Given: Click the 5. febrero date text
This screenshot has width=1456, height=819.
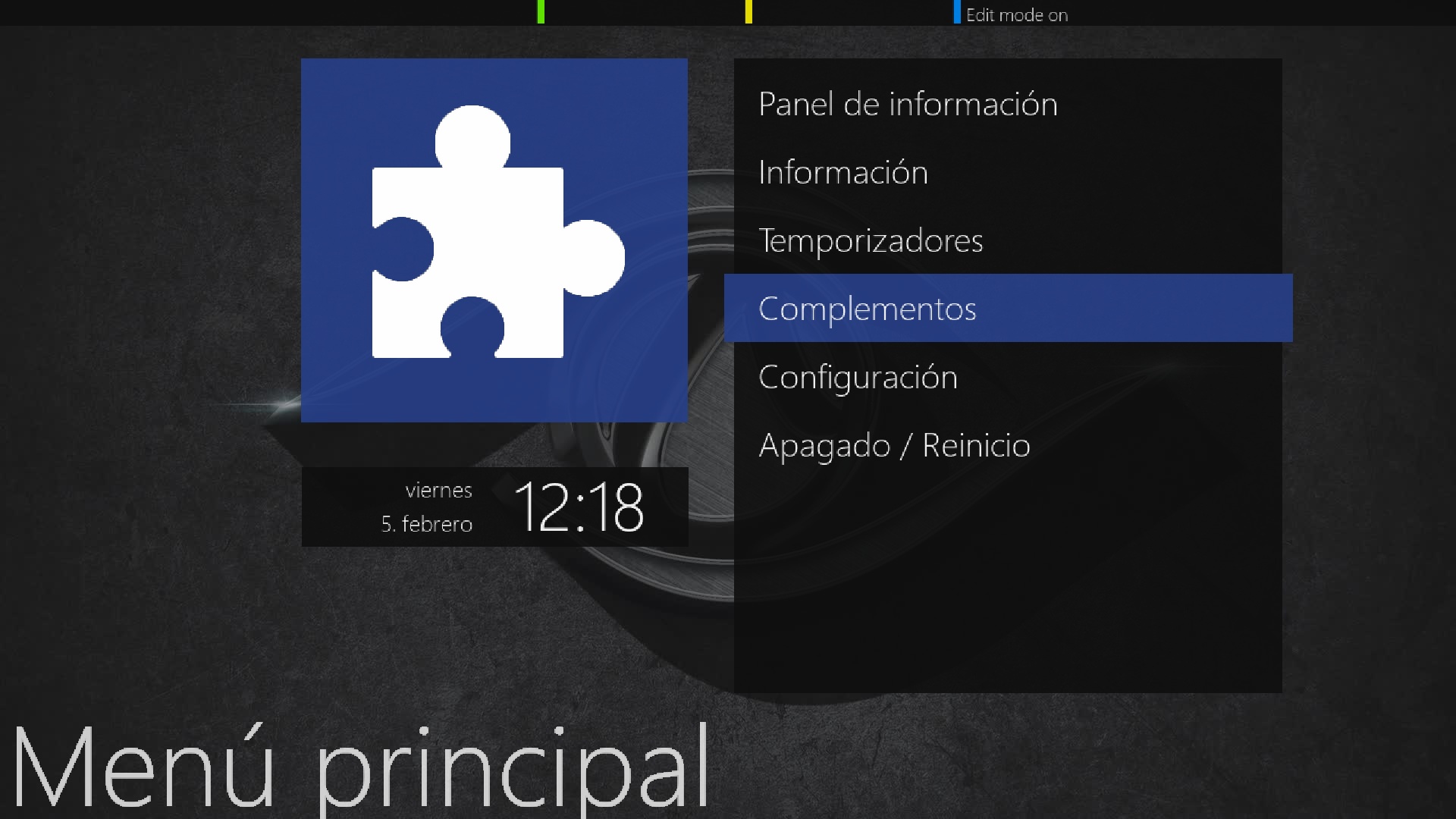Looking at the screenshot, I should click(426, 524).
